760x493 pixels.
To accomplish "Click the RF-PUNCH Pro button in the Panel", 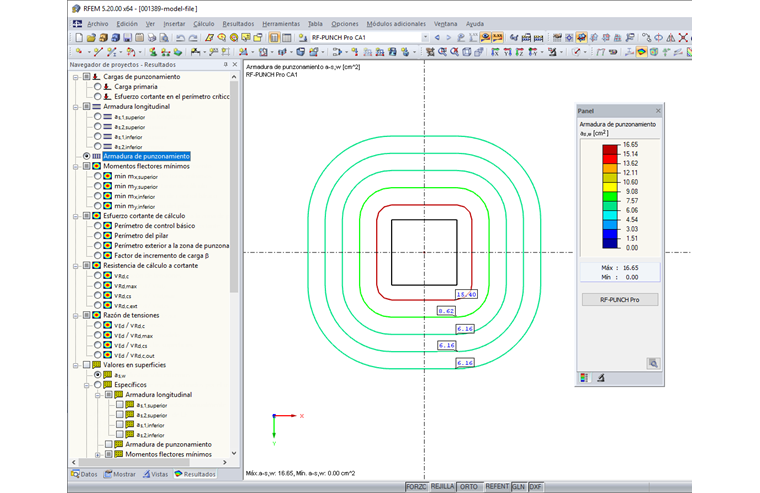I will [620, 300].
